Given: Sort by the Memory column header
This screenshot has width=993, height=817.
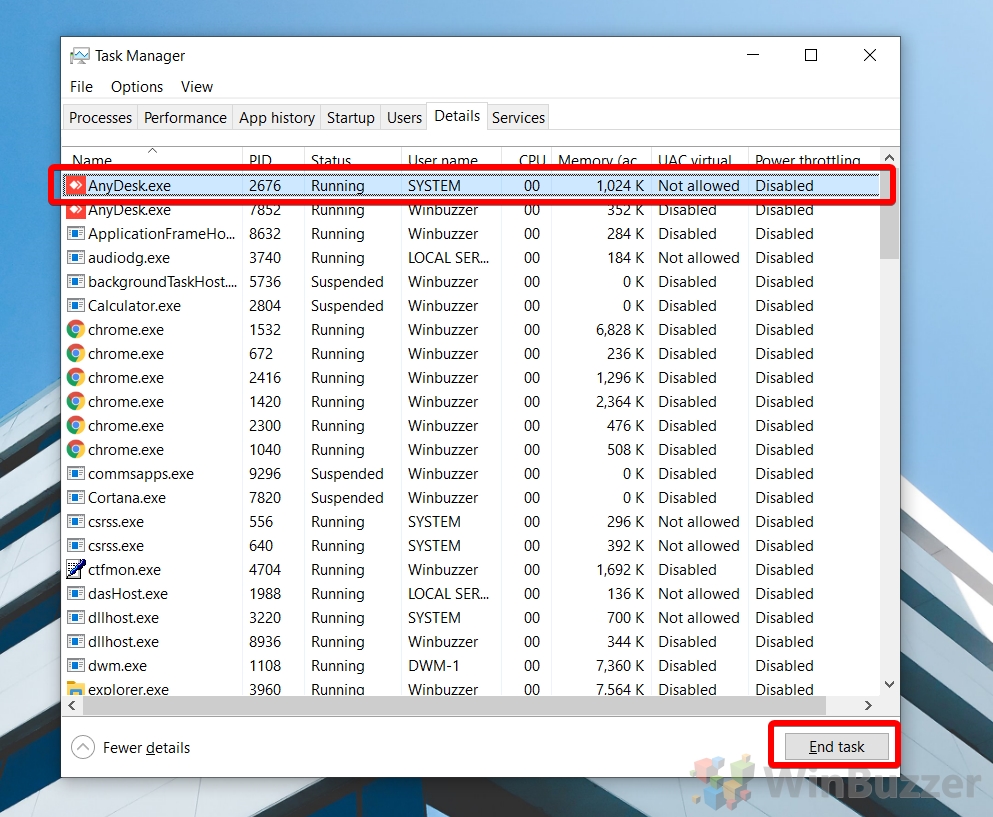Looking at the screenshot, I should click(x=602, y=158).
